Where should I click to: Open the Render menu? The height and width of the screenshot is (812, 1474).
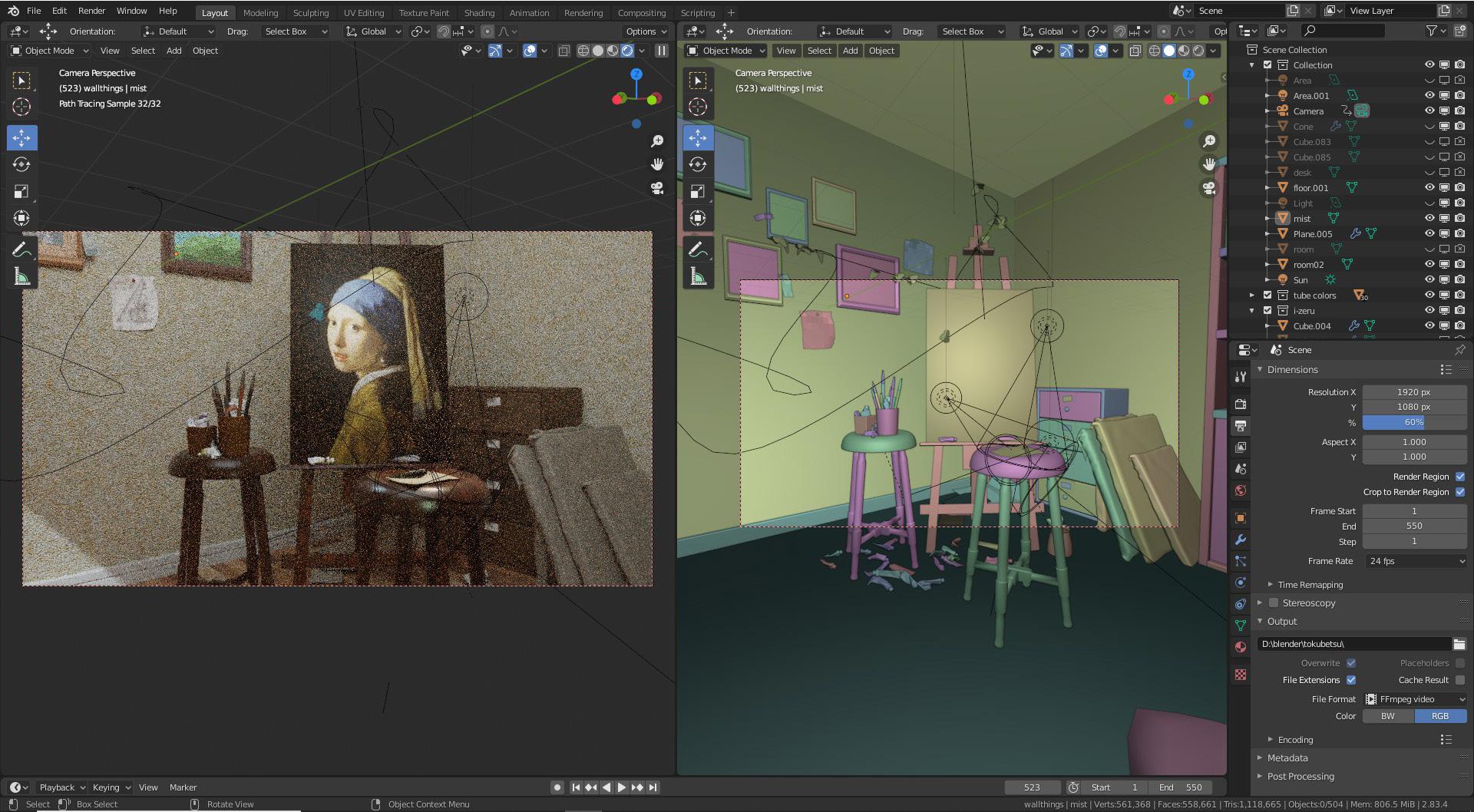click(91, 11)
